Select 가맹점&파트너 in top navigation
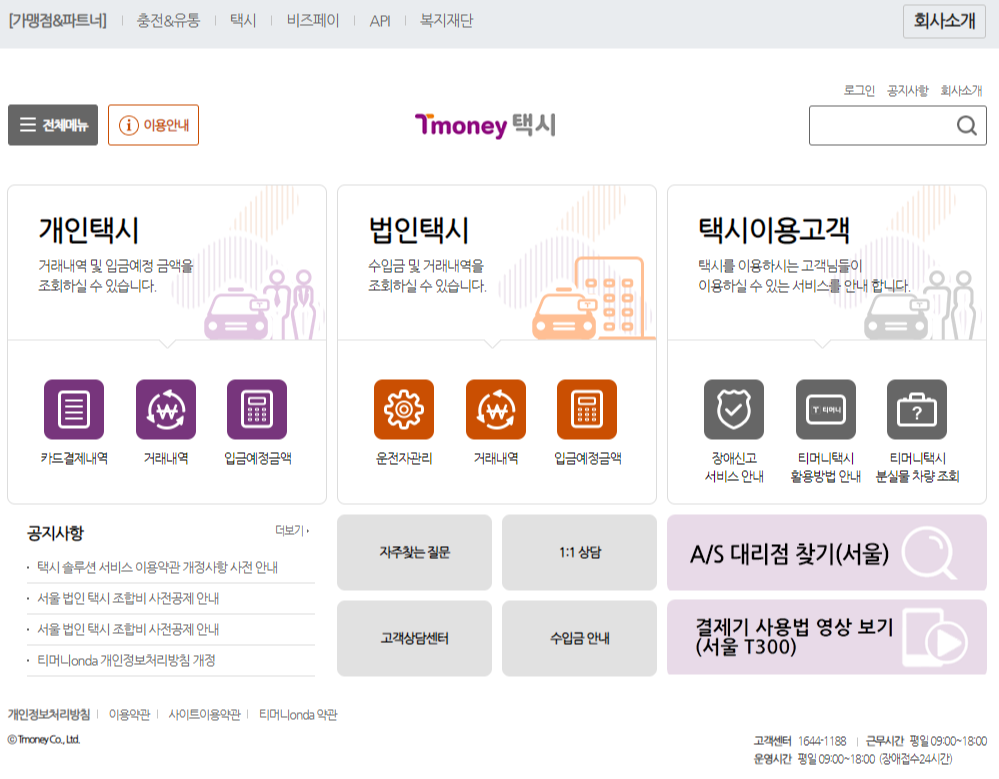999x779 pixels. 57,21
